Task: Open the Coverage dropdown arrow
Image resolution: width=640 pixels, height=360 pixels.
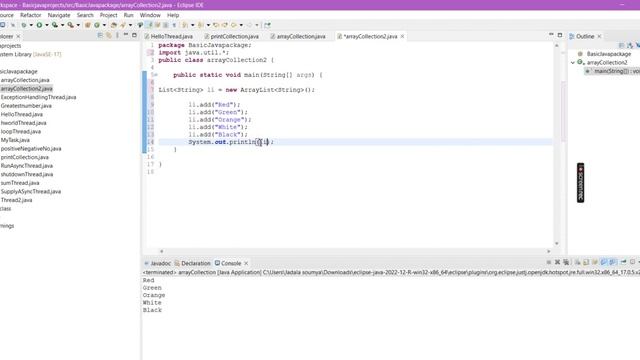Action: [x=62, y=25]
